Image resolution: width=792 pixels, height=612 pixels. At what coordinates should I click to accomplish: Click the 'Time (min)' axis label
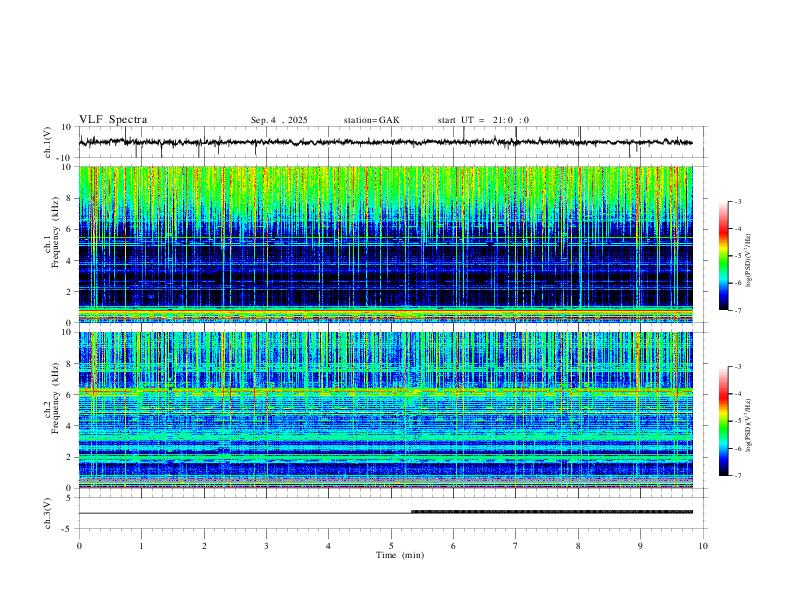point(400,555)
